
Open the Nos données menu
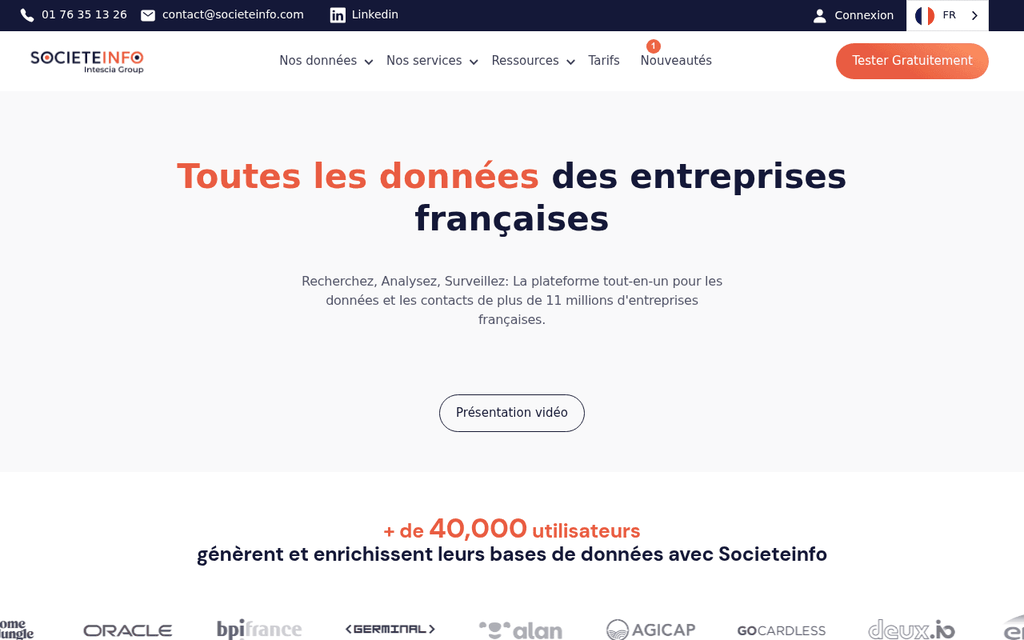tap(318, 60)
